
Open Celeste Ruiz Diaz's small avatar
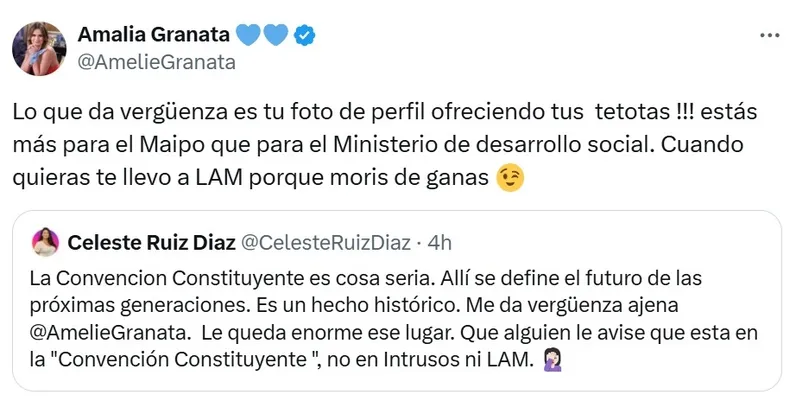[46, 241]
